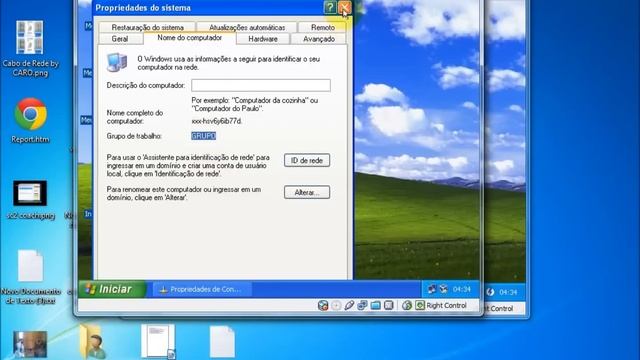The image size is (640, 360).
Task: Focus the Descrição do computador text field
Action: (261, 85)
